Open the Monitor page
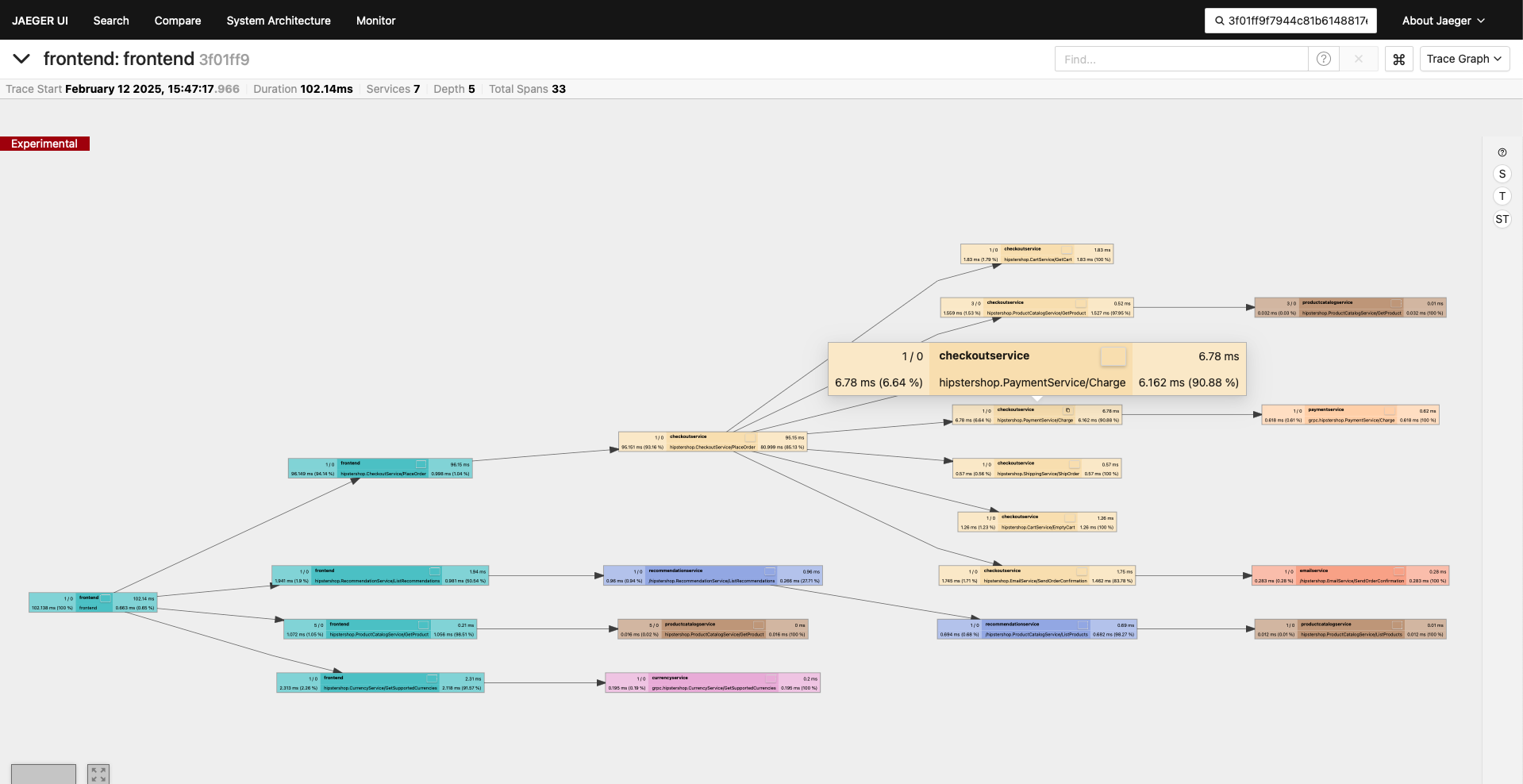 click(x=375, y=21)
